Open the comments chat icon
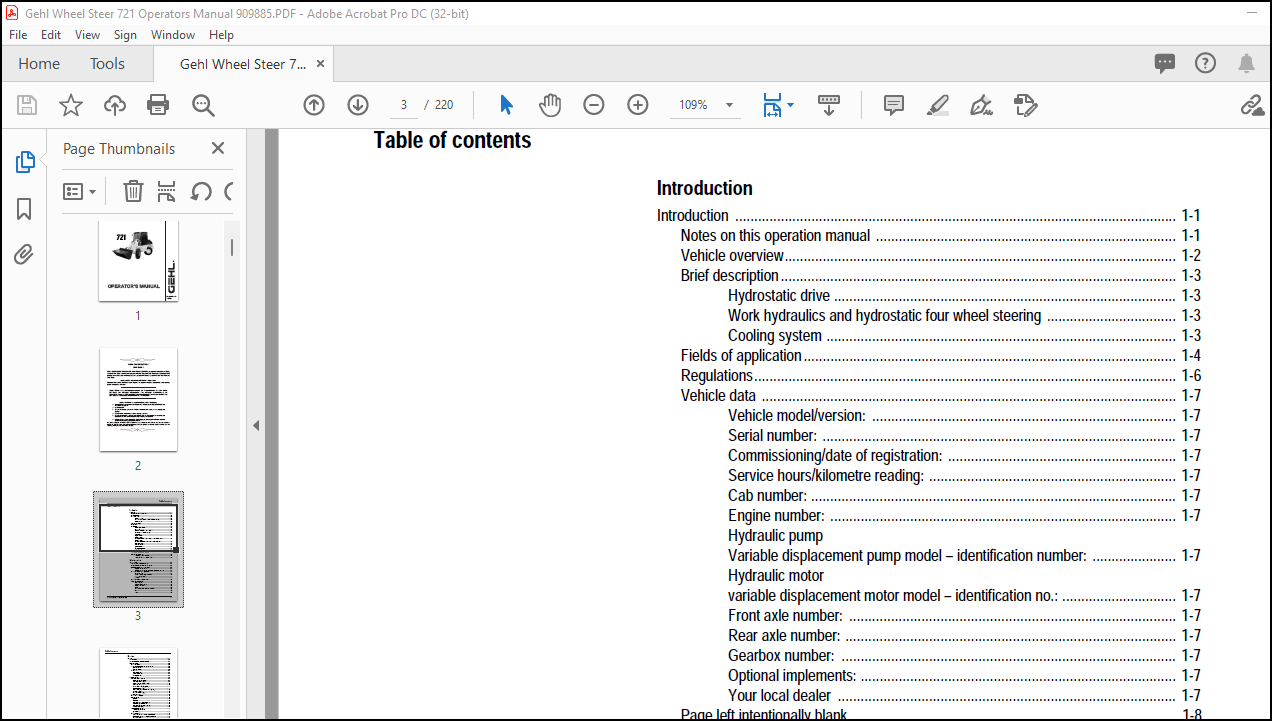 point(1165,64)
